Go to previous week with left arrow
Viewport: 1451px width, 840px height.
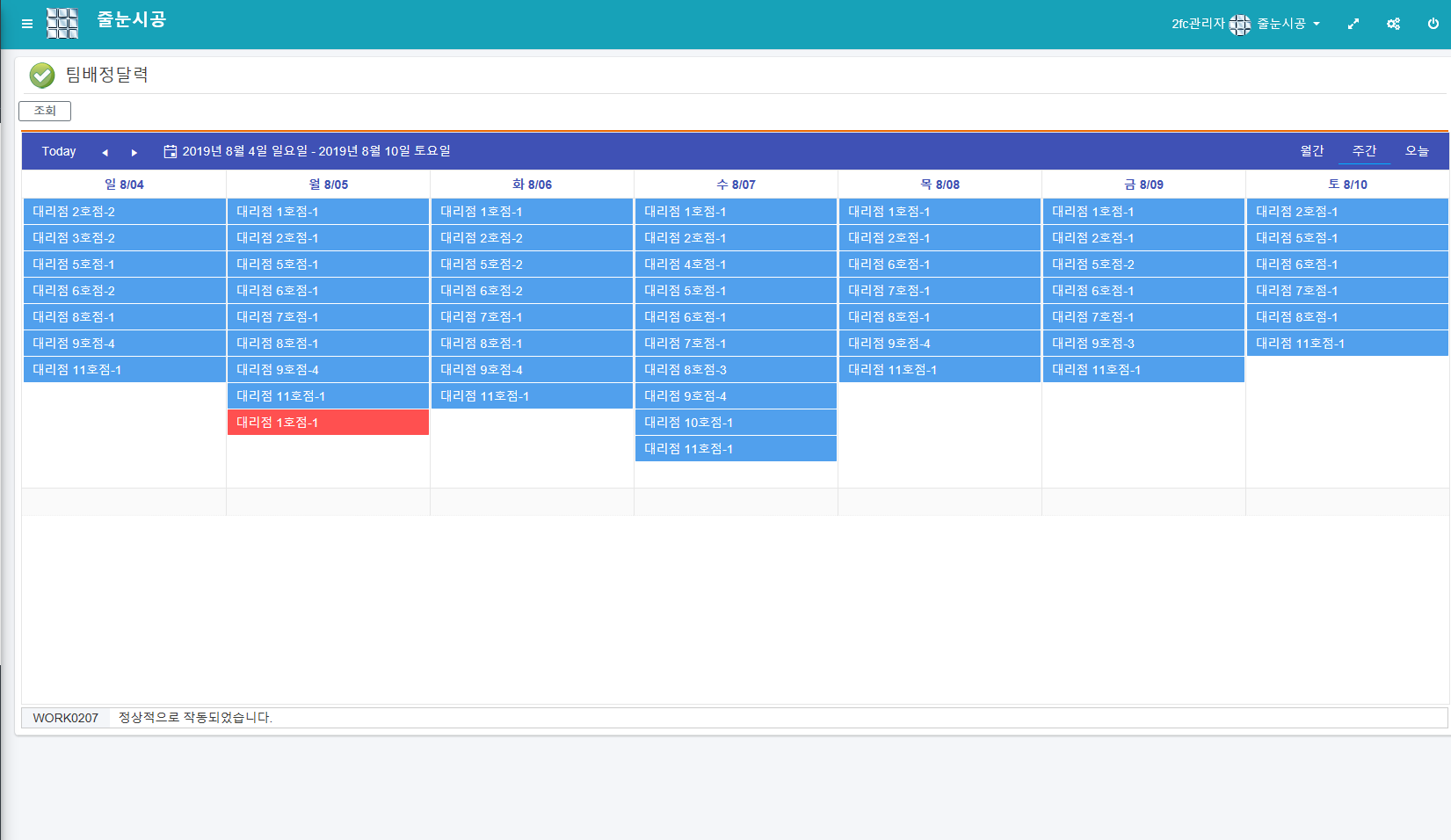click(x=105, y=152)
